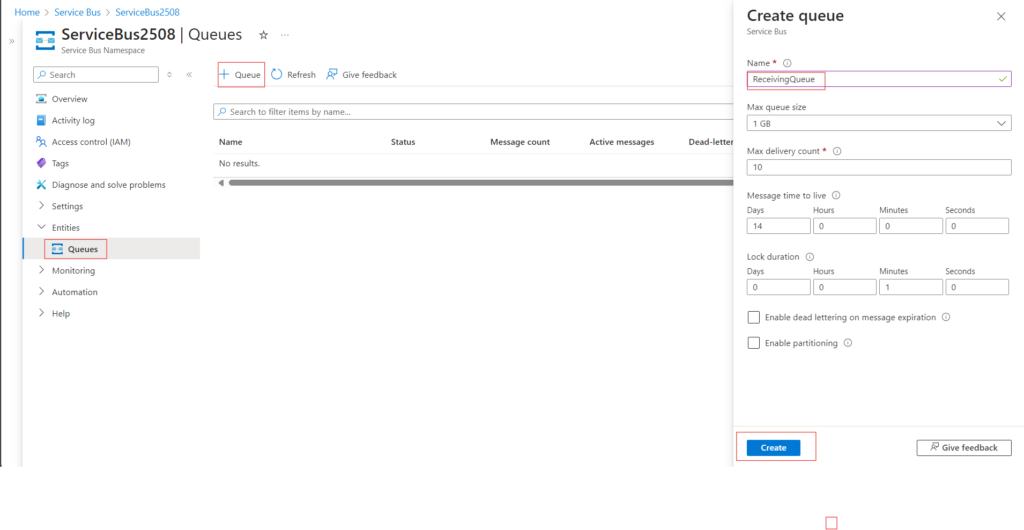Image resolution: width=1024 pixels, height=530 pixels.
Task: Click Lock duration Hours field
Action: pos(844,287)
